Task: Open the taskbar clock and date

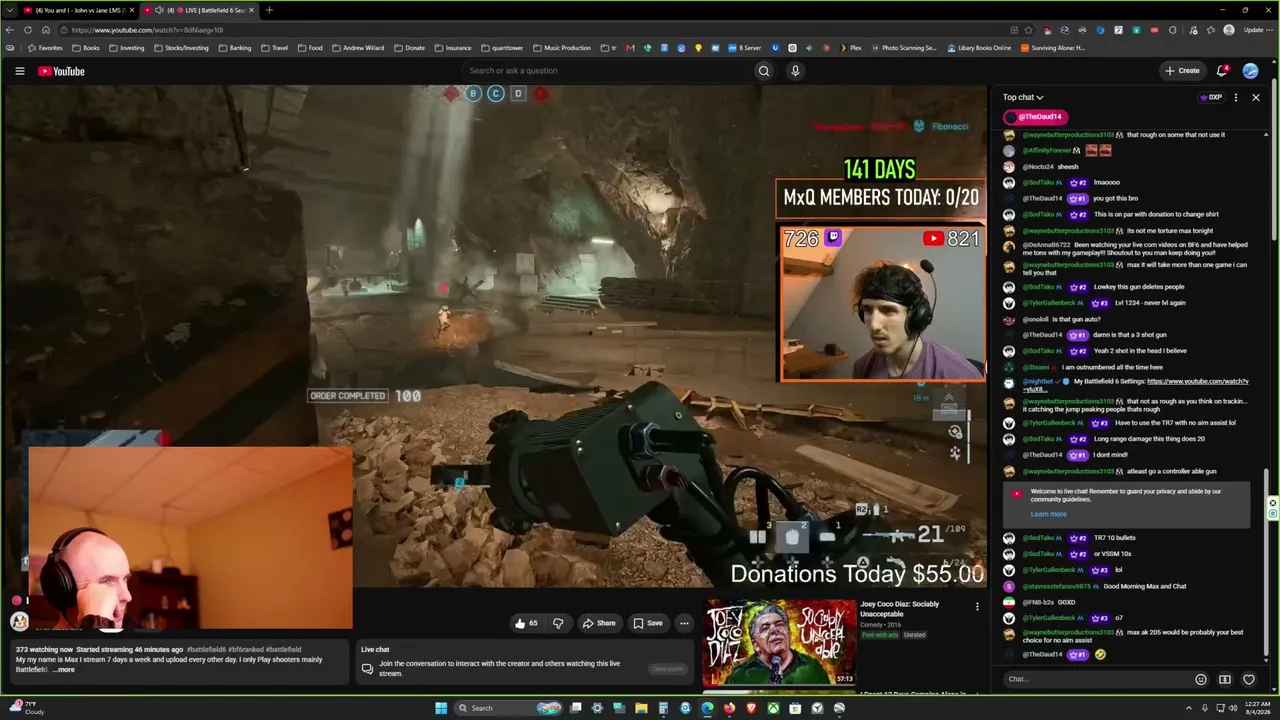Action: pyautogui.click(x=1257, y=708)
